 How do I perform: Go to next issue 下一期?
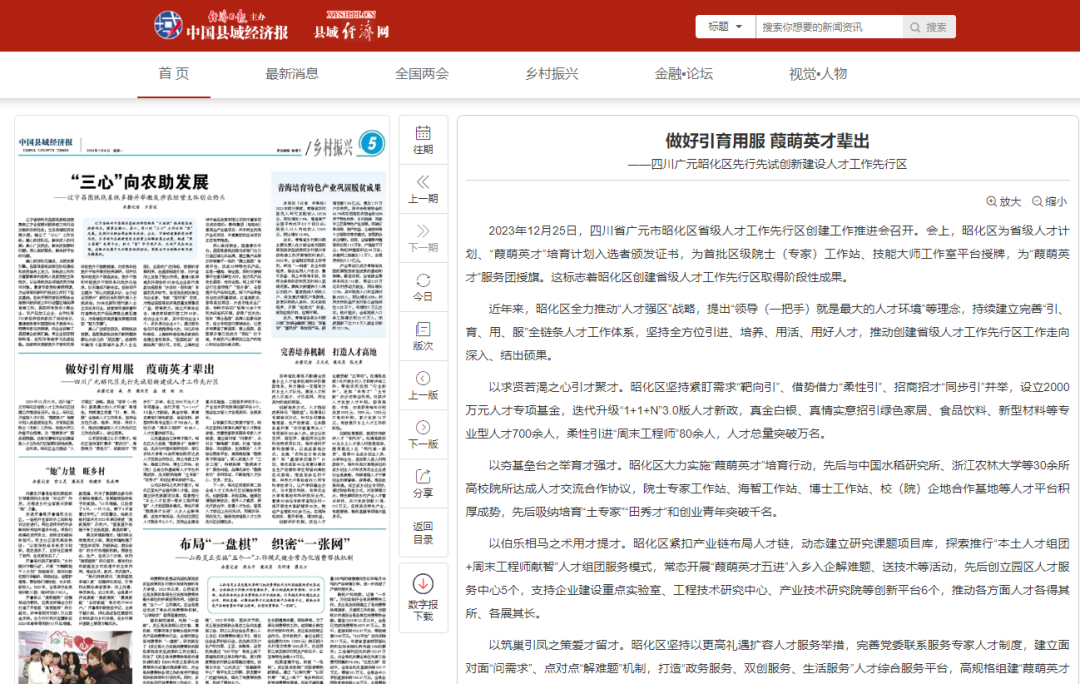tap(423, 238)
